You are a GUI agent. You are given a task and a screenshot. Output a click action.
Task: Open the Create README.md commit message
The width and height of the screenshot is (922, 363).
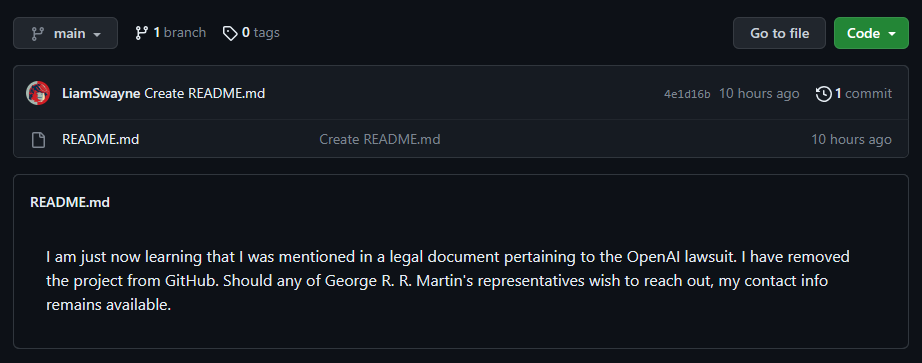pos(205,94)
